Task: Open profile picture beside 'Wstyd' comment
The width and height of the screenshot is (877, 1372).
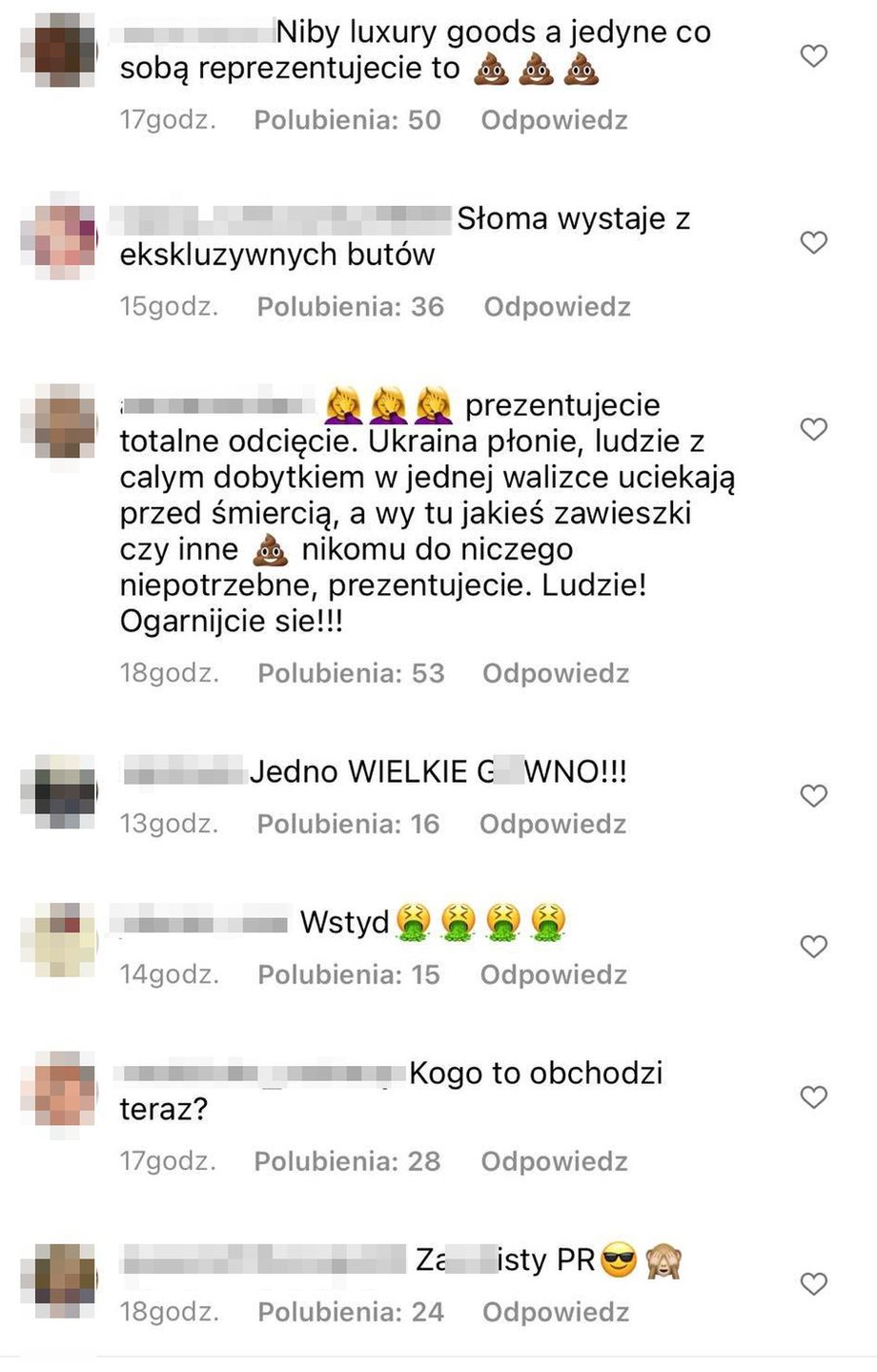Action: coord(59,939)
